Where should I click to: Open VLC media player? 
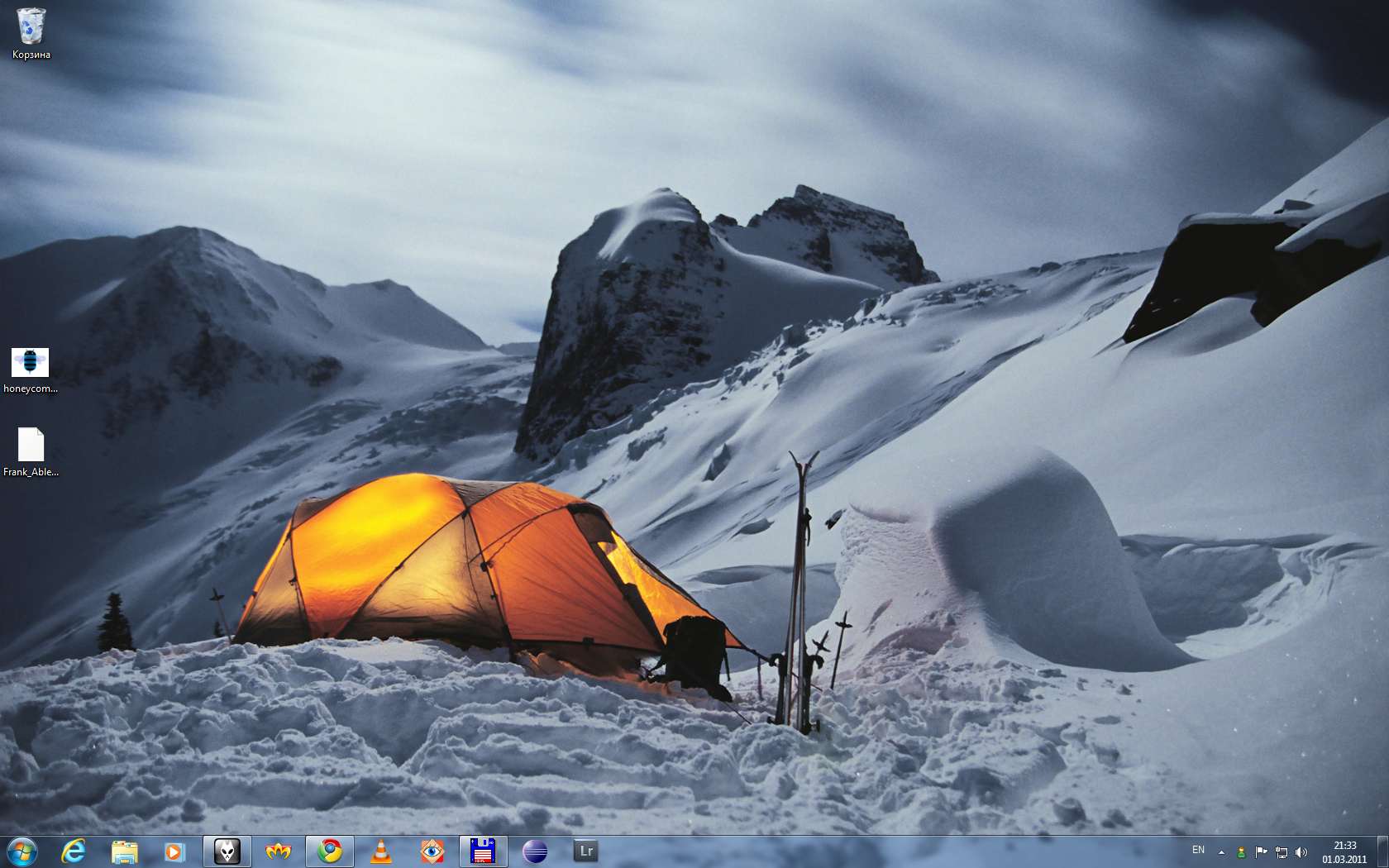(380, 851)
